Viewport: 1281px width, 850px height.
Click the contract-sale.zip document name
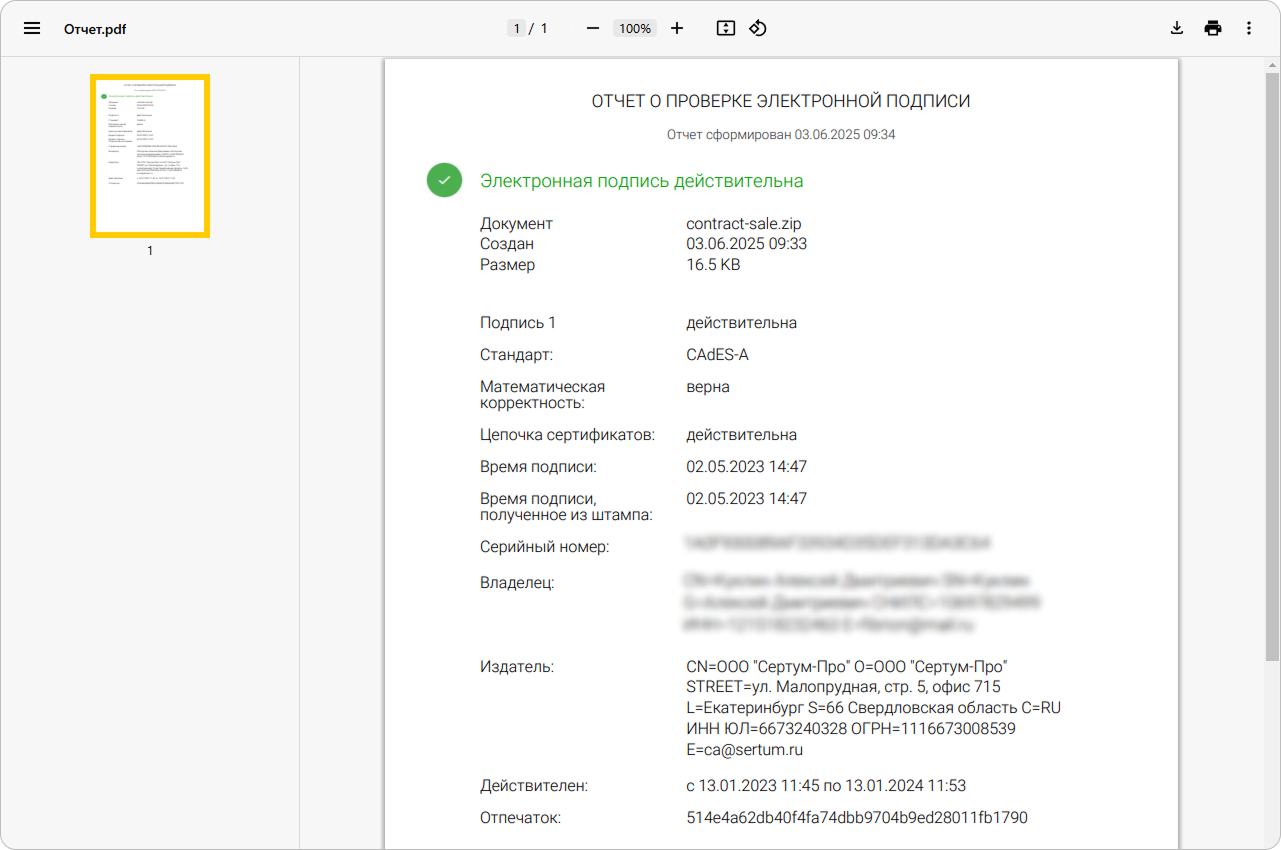point(744,223)
